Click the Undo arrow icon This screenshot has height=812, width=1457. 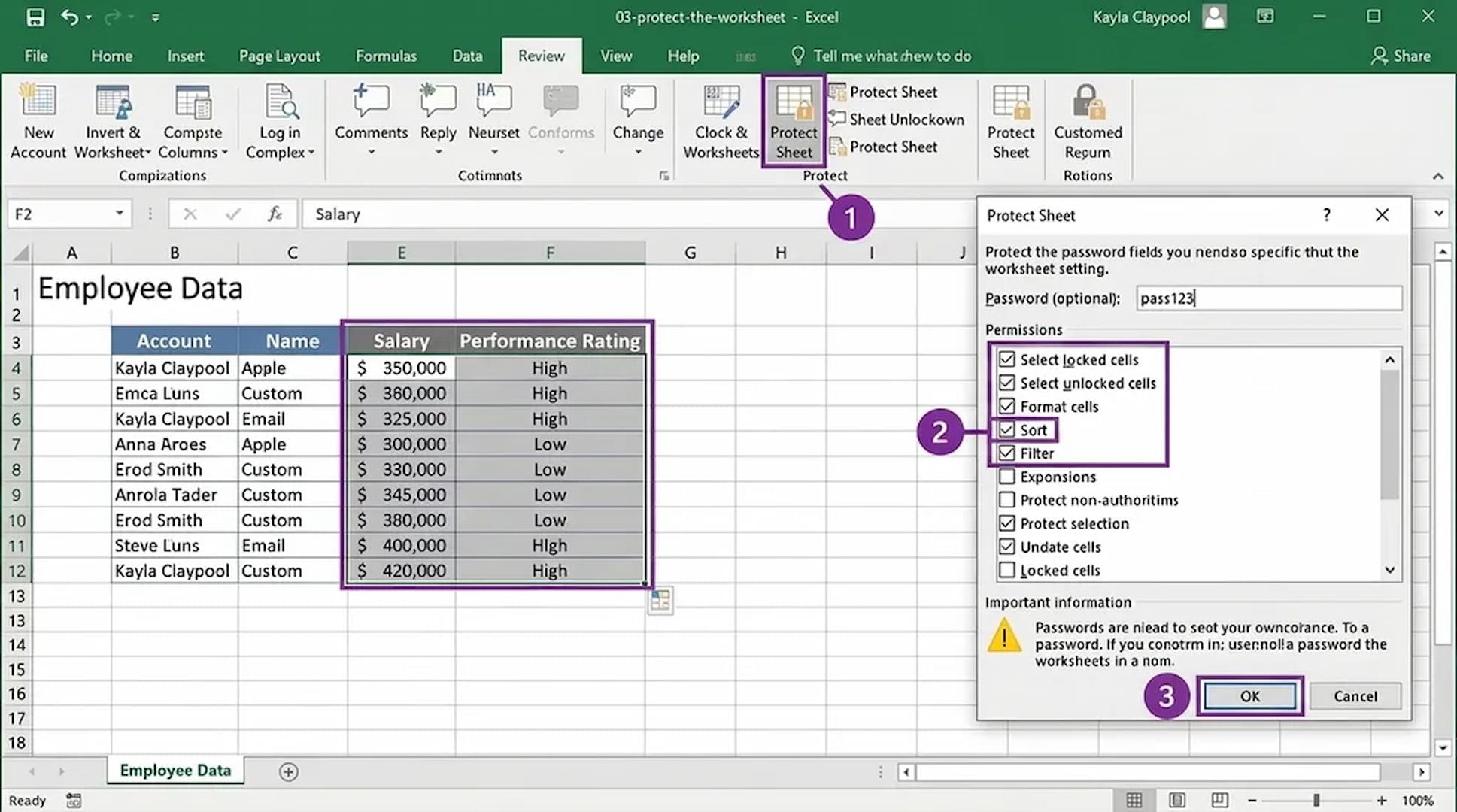69,17
